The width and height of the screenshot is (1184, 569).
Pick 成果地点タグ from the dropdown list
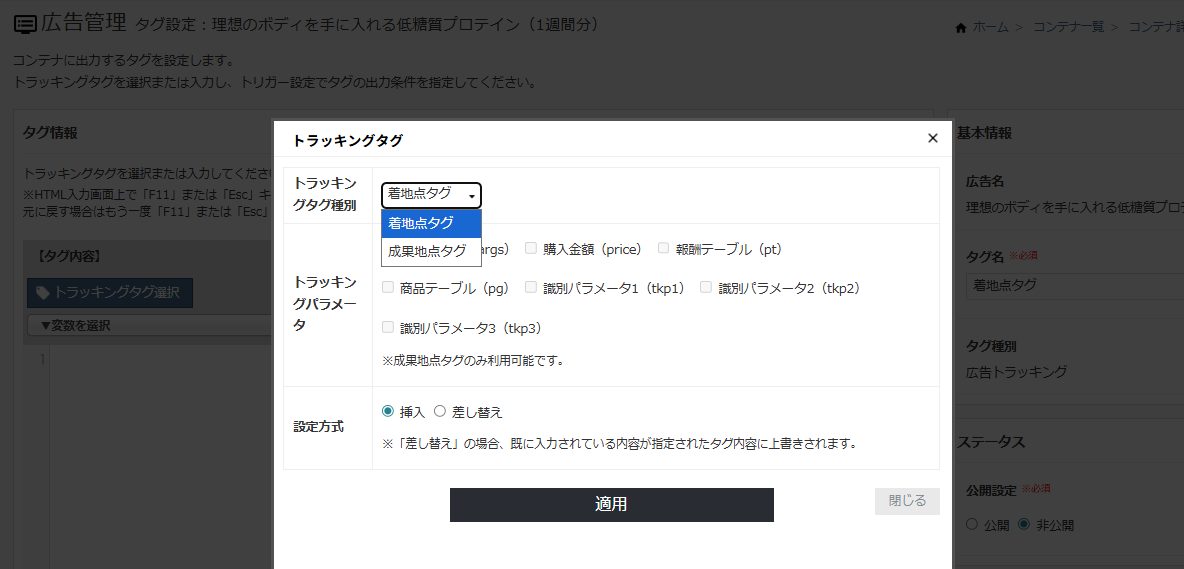pos(427,251)
